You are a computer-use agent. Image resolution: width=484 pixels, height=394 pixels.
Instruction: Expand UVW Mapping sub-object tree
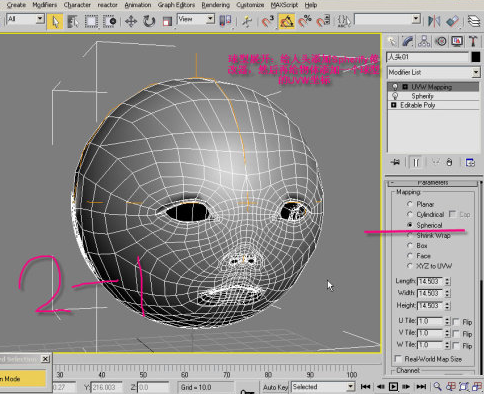pyautogui.click(x=405, y=87)
